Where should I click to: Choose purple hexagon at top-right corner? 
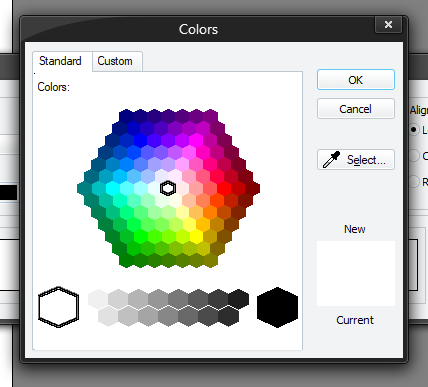(x=210, y=116)
